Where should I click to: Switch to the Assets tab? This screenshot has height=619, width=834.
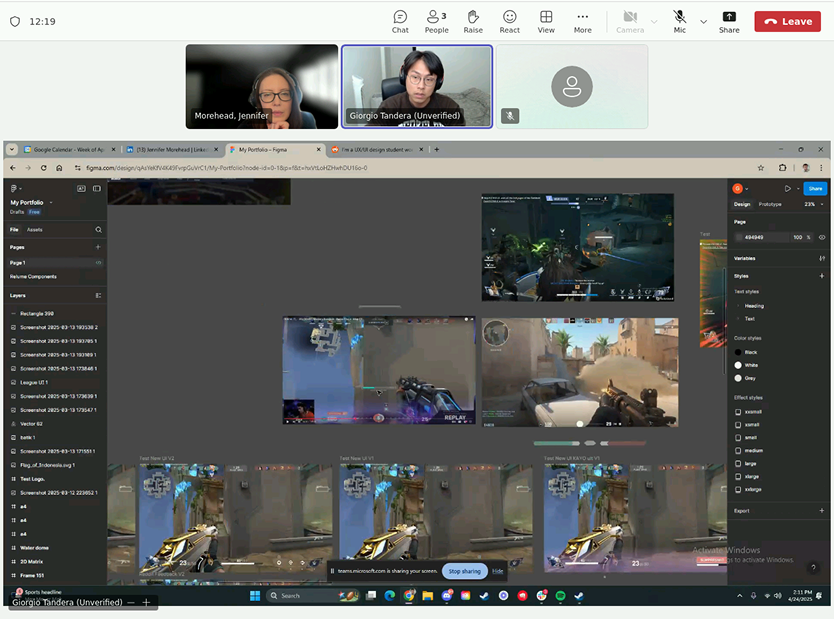(x=35, y=230)
